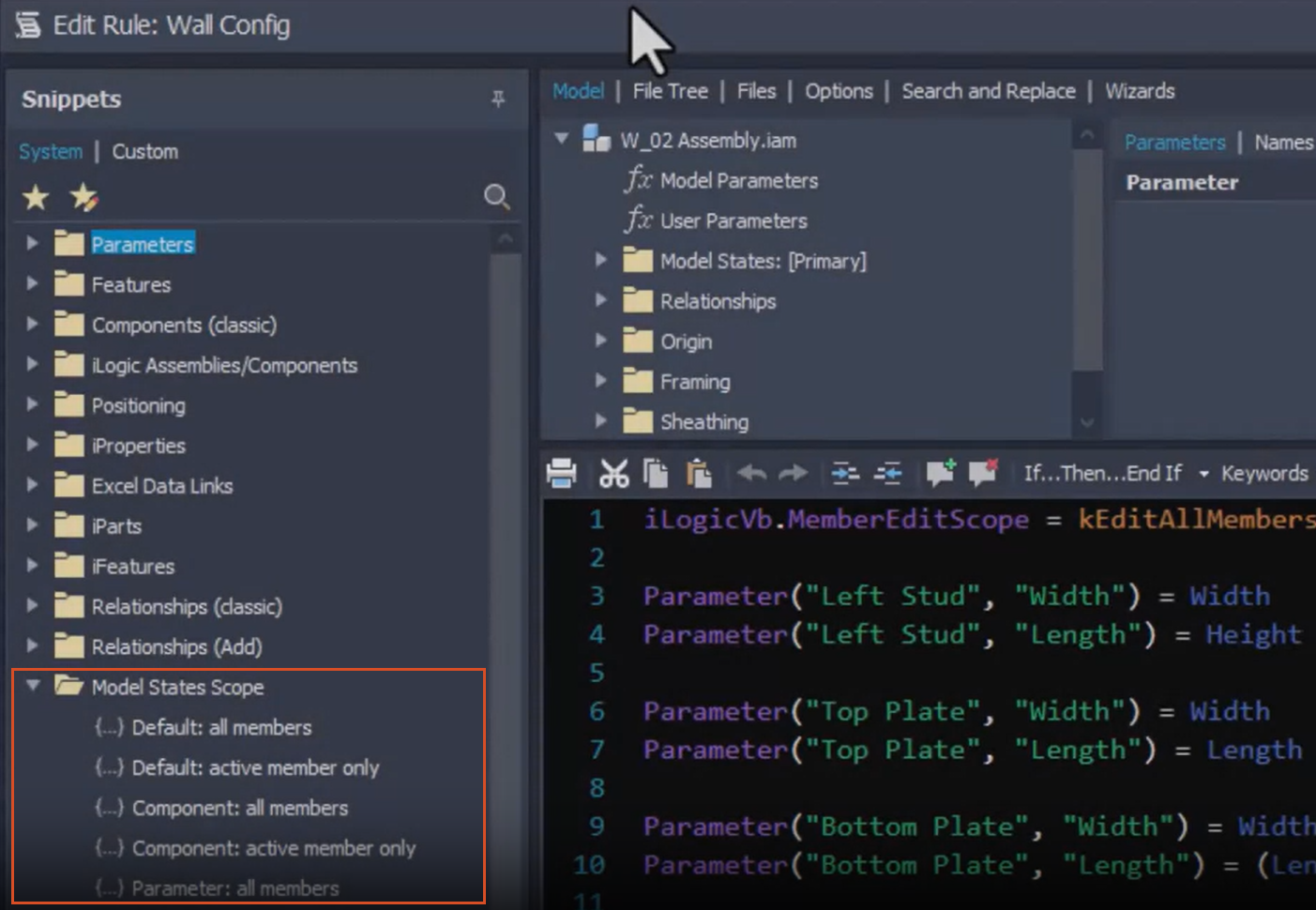Insert 'Component: all members' snippet
The width and height of the screenshot is (1316, 910).
click(x=240, y=808)
